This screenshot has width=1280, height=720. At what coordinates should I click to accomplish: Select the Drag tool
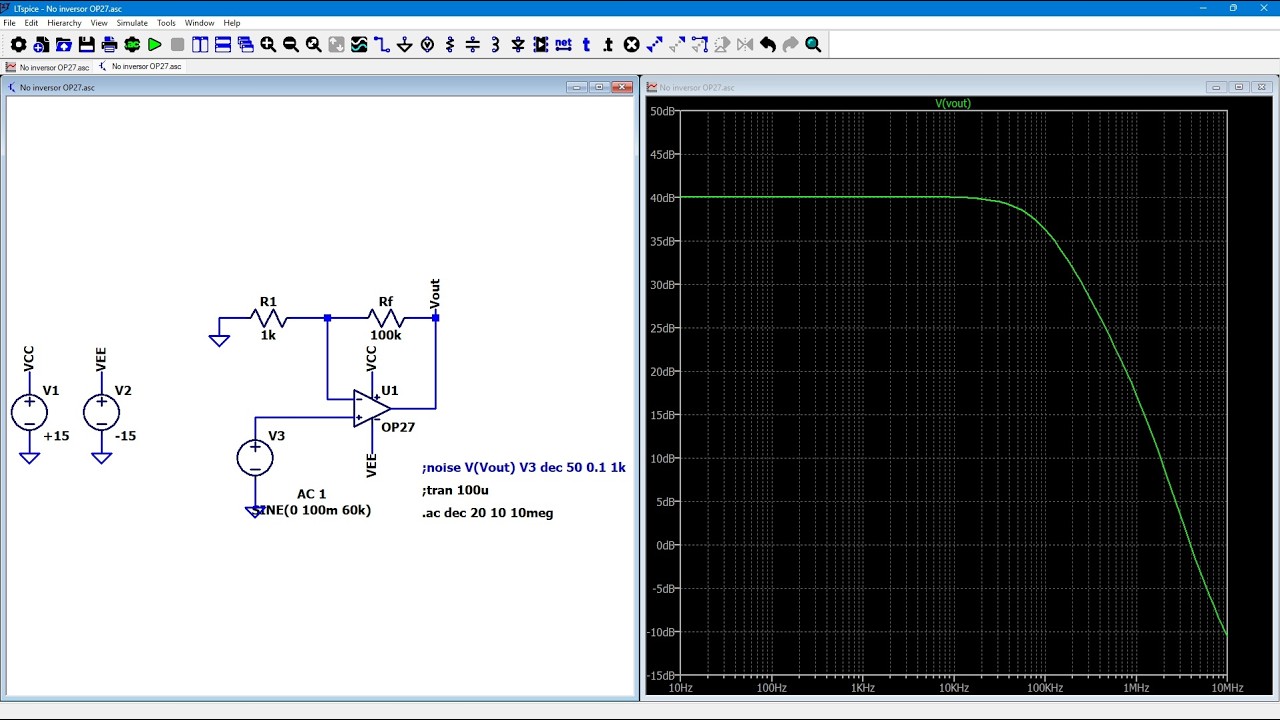click(699, 44)
